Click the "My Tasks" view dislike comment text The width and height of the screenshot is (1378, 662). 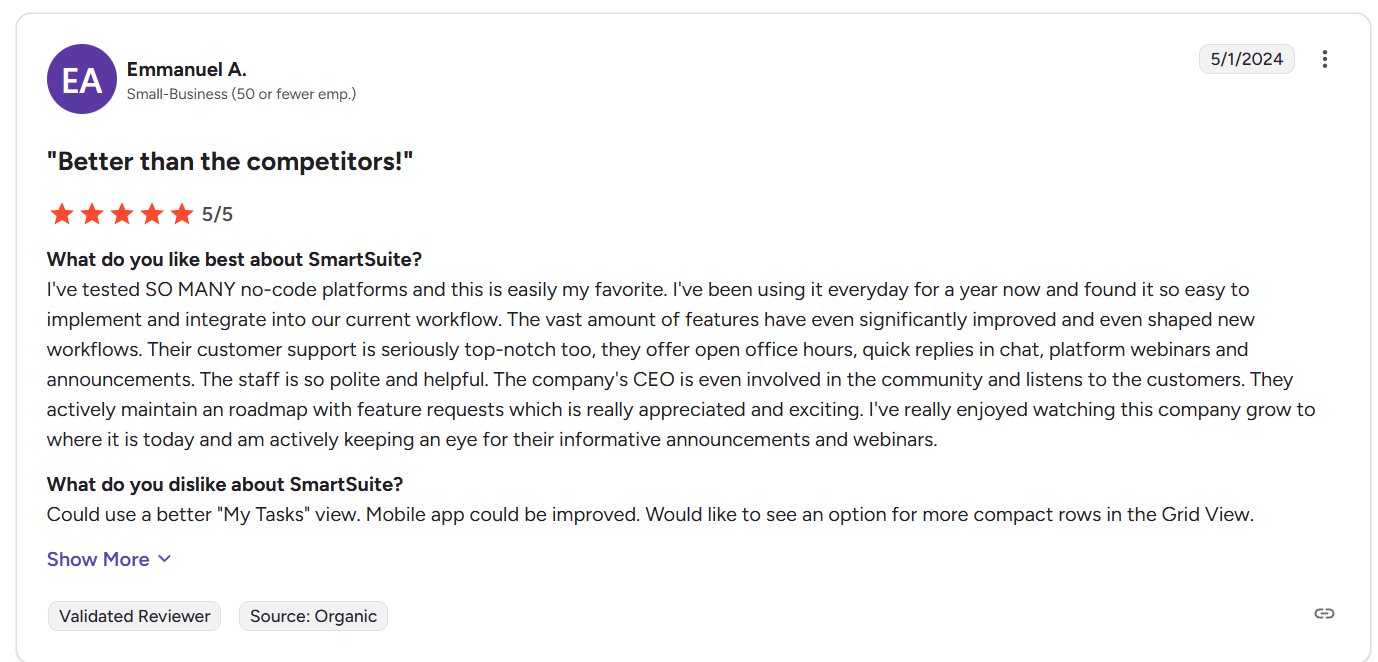650,515
